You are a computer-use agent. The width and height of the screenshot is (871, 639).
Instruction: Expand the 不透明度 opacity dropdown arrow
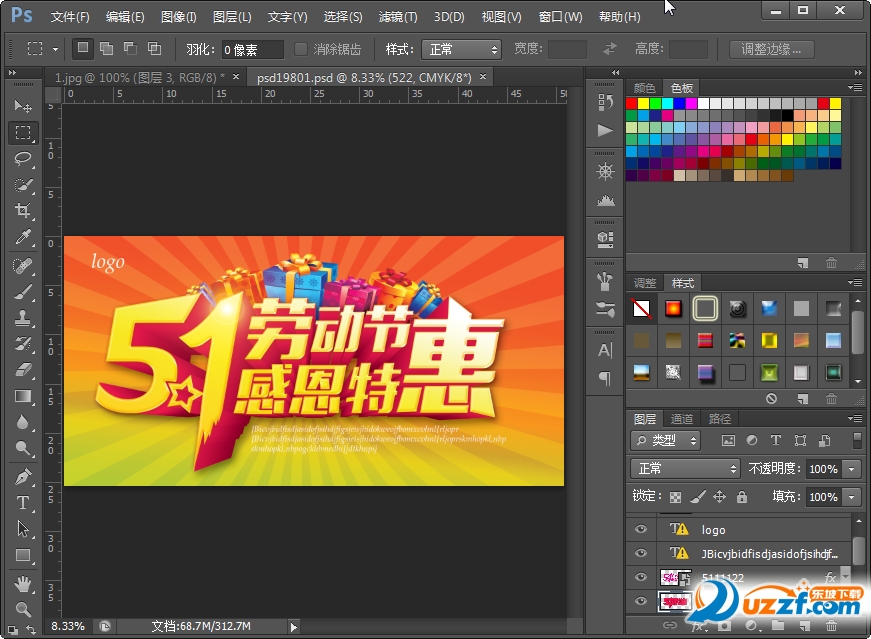point(851,468)
